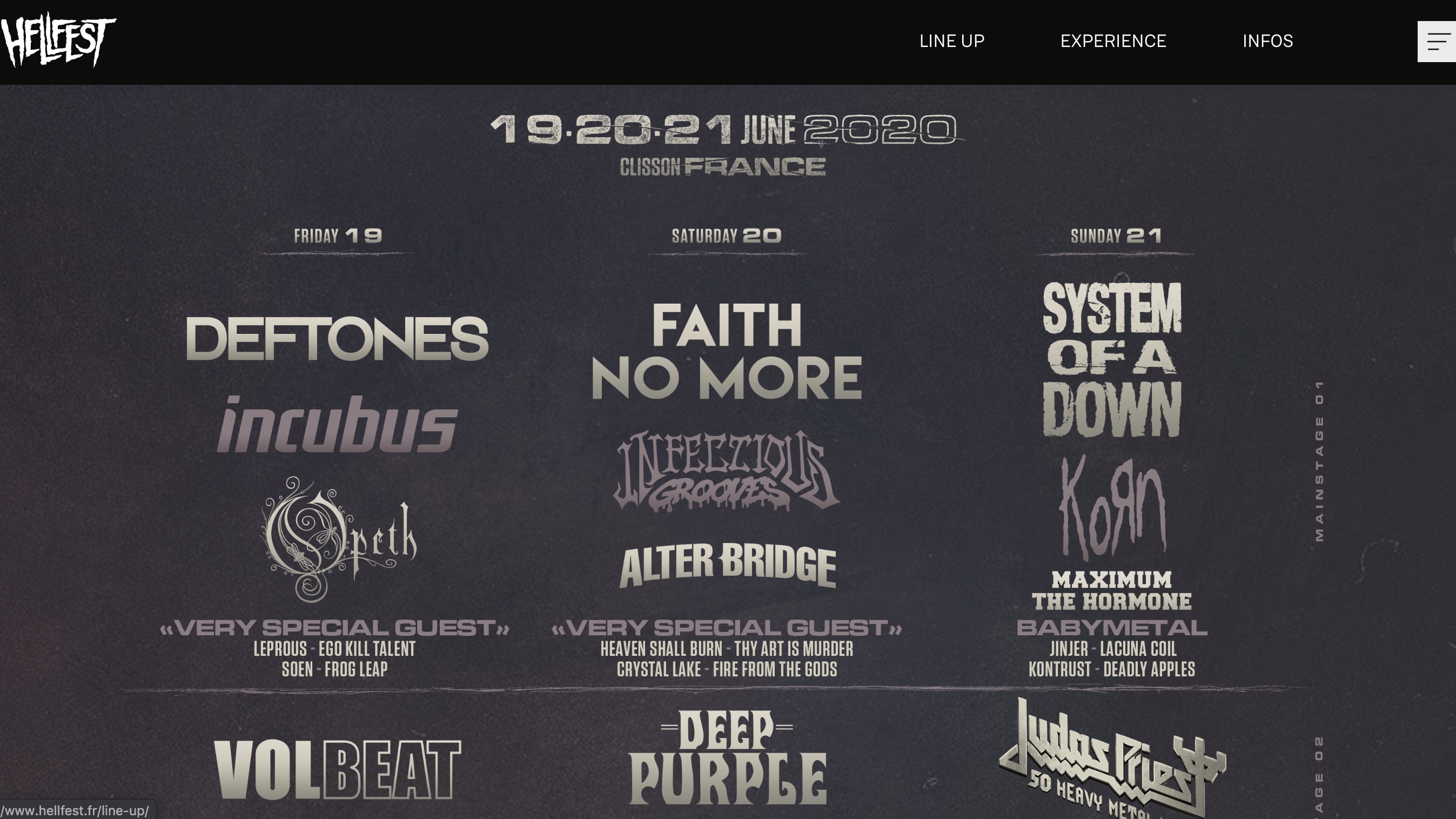Screen dimensions: 1456x819
Task: Select the System of a Down logo
Action: 1112,359
